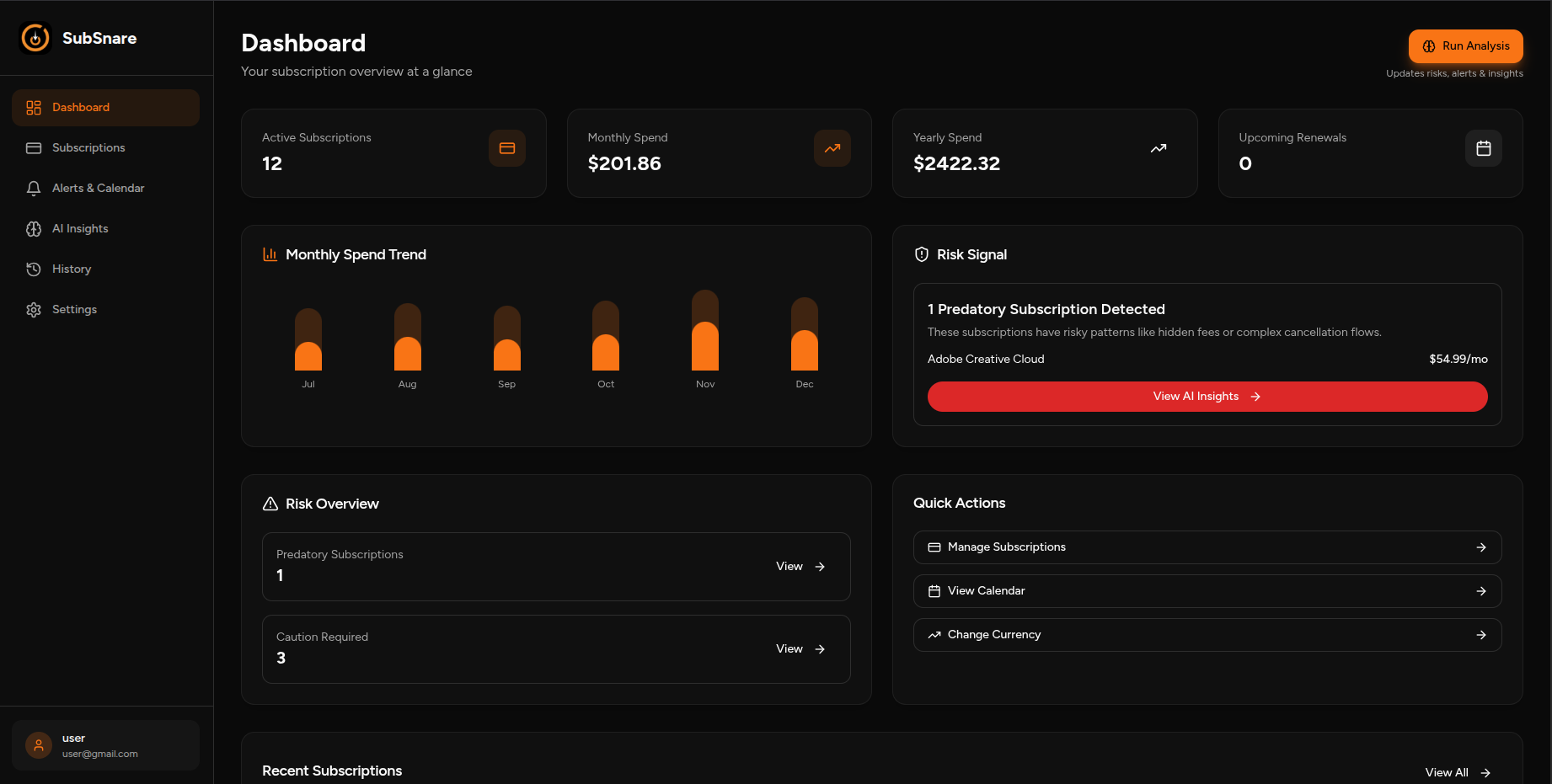Click the Manage Subscriptions quick action
Screen dimensions: 1552x784
click(1207, 547)
